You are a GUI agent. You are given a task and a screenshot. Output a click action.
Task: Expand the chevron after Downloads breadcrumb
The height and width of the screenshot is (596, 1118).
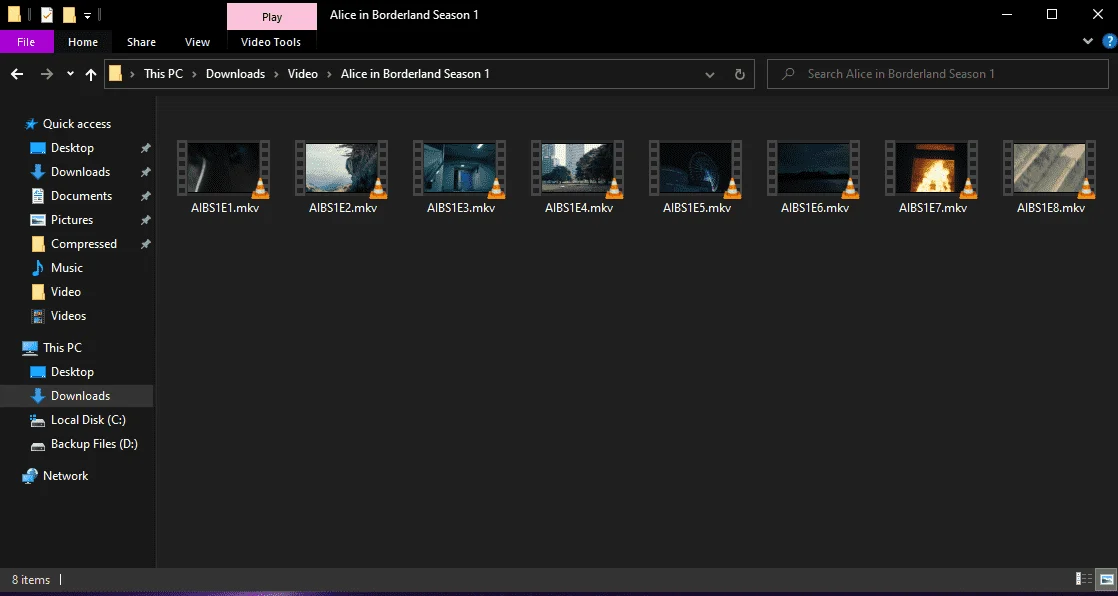click(277, 74)
